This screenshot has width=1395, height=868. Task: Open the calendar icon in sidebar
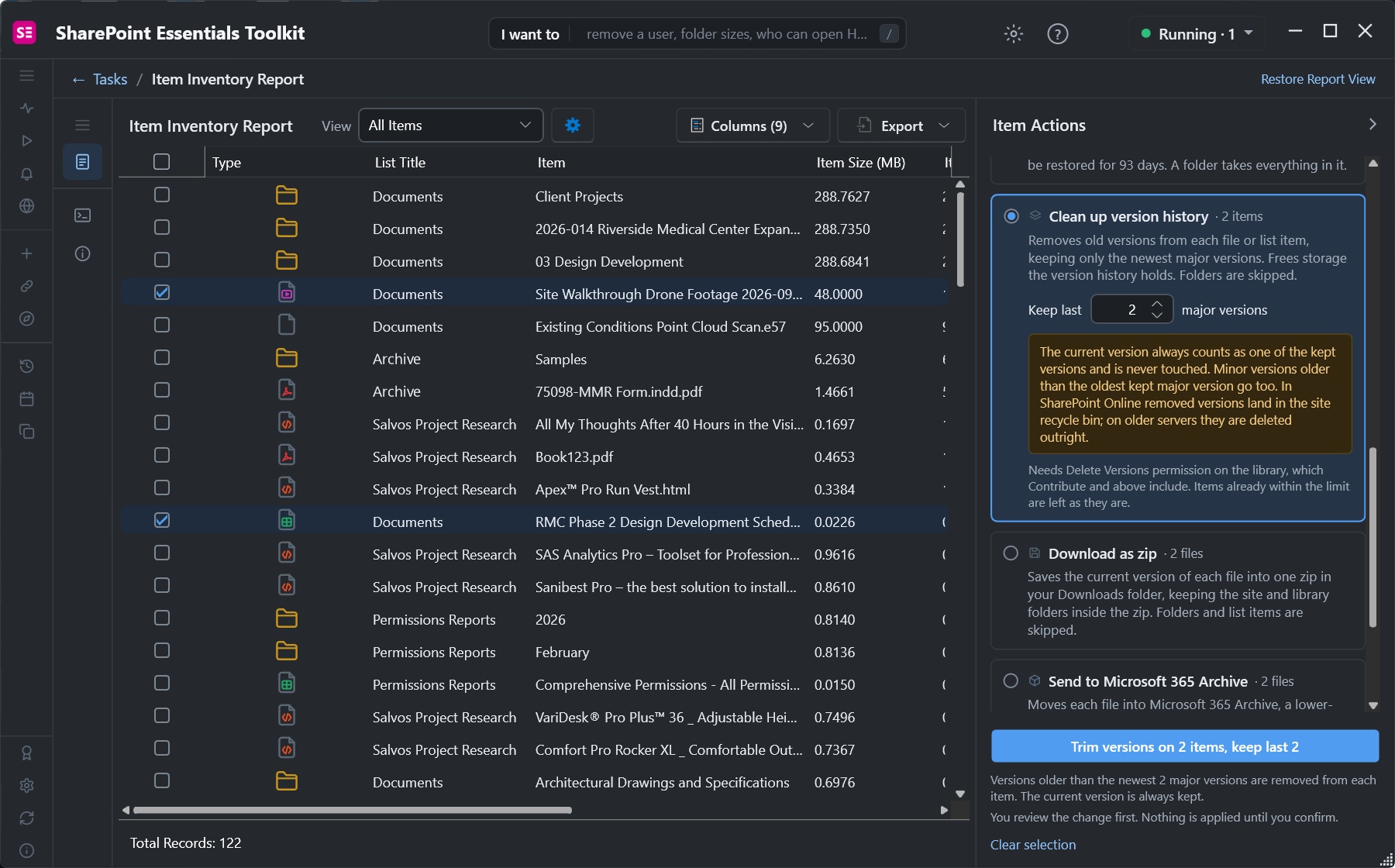pyautogui.click(x=27, y=398)
